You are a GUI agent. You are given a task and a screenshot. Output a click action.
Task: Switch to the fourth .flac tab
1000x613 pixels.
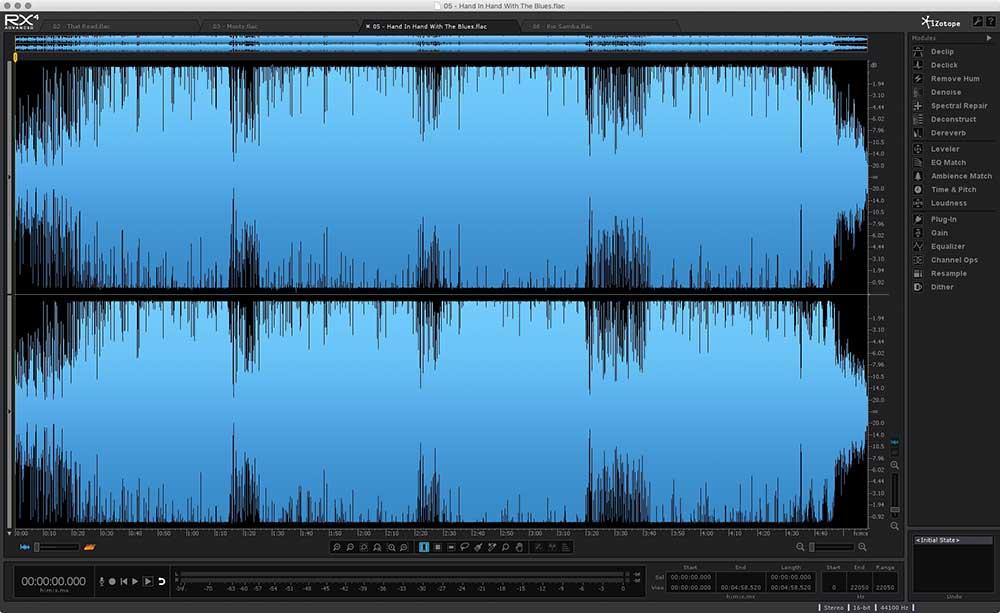562,27
